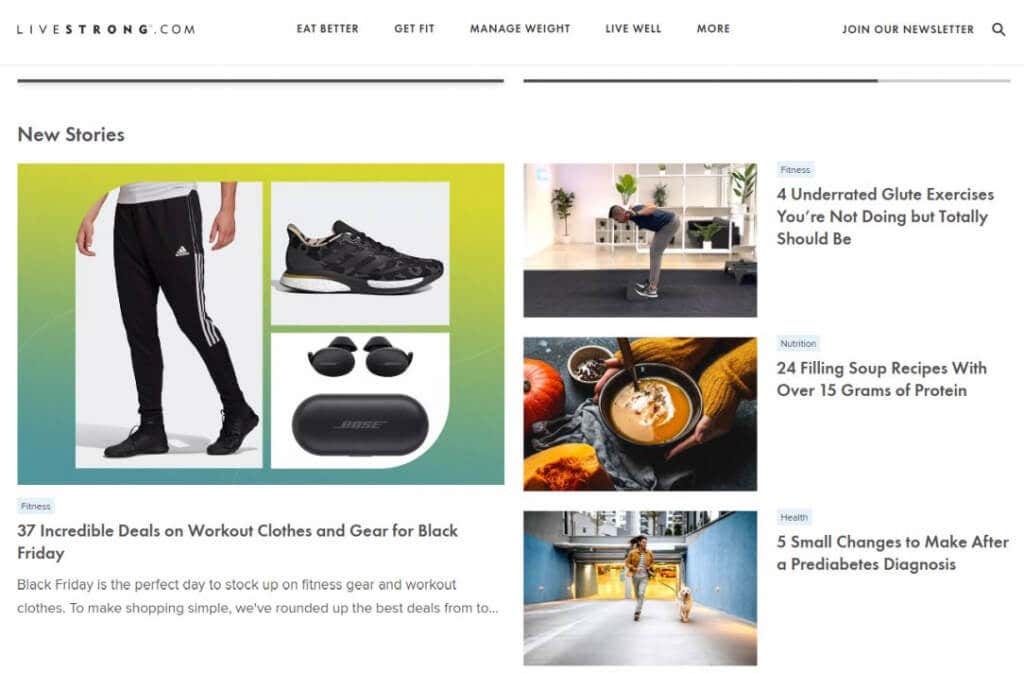Open the Livestrong.com logo homepage

click(106, 29)
